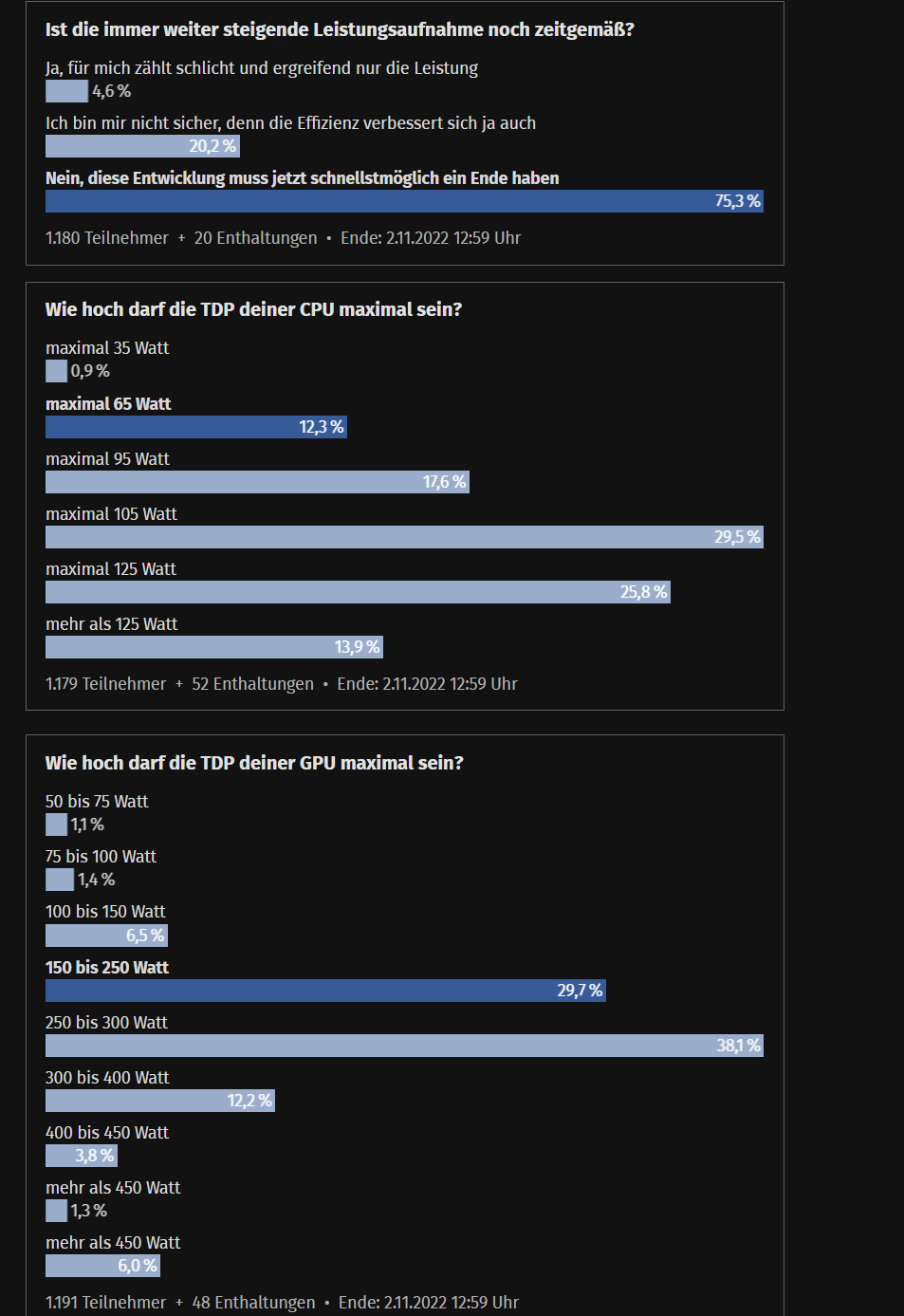
Task: Click the option 'Nein, diese Entwicklung muss...' text
Action: 303,178
